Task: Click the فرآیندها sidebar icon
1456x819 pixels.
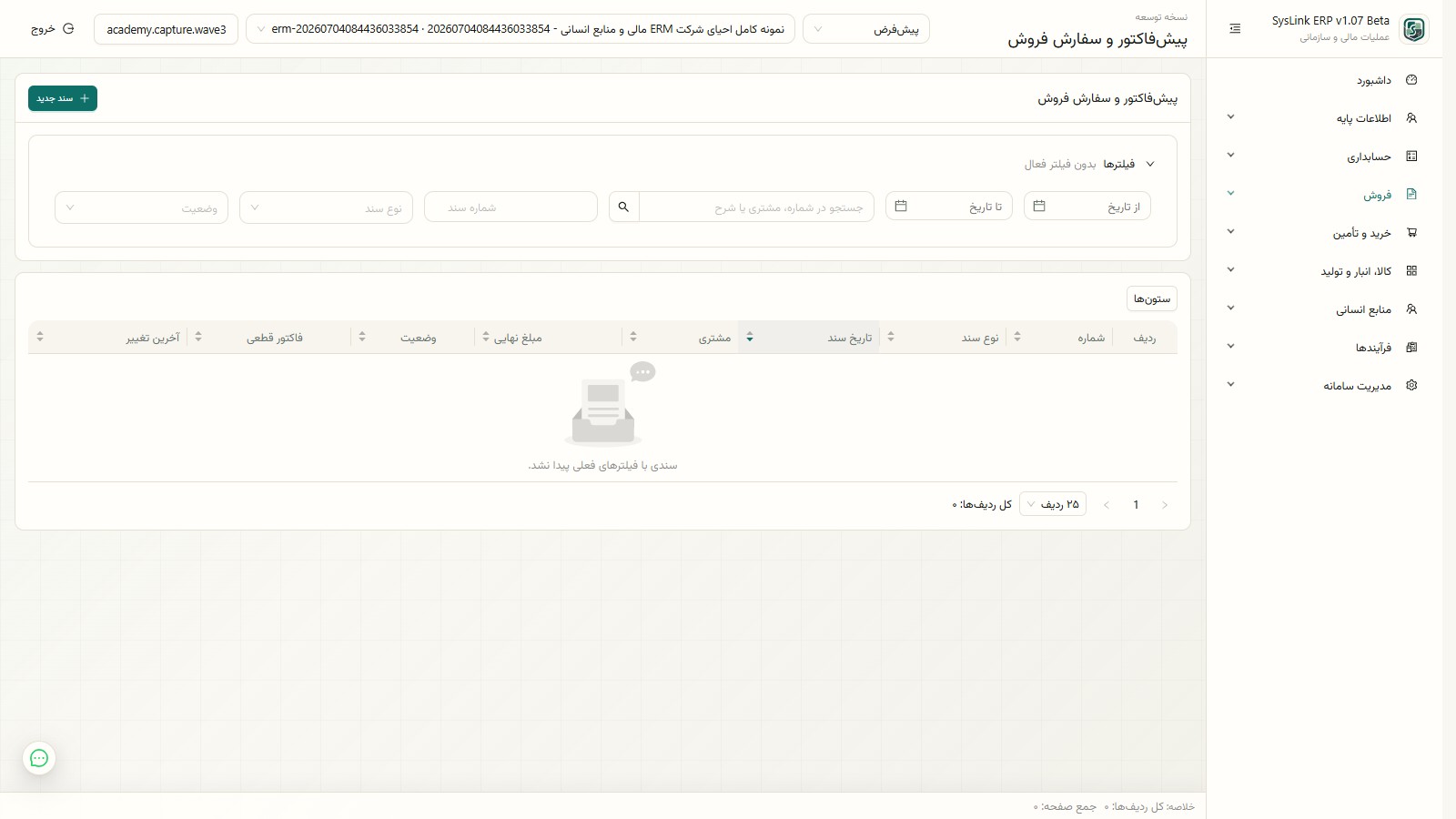Action: pos(1411,348)
